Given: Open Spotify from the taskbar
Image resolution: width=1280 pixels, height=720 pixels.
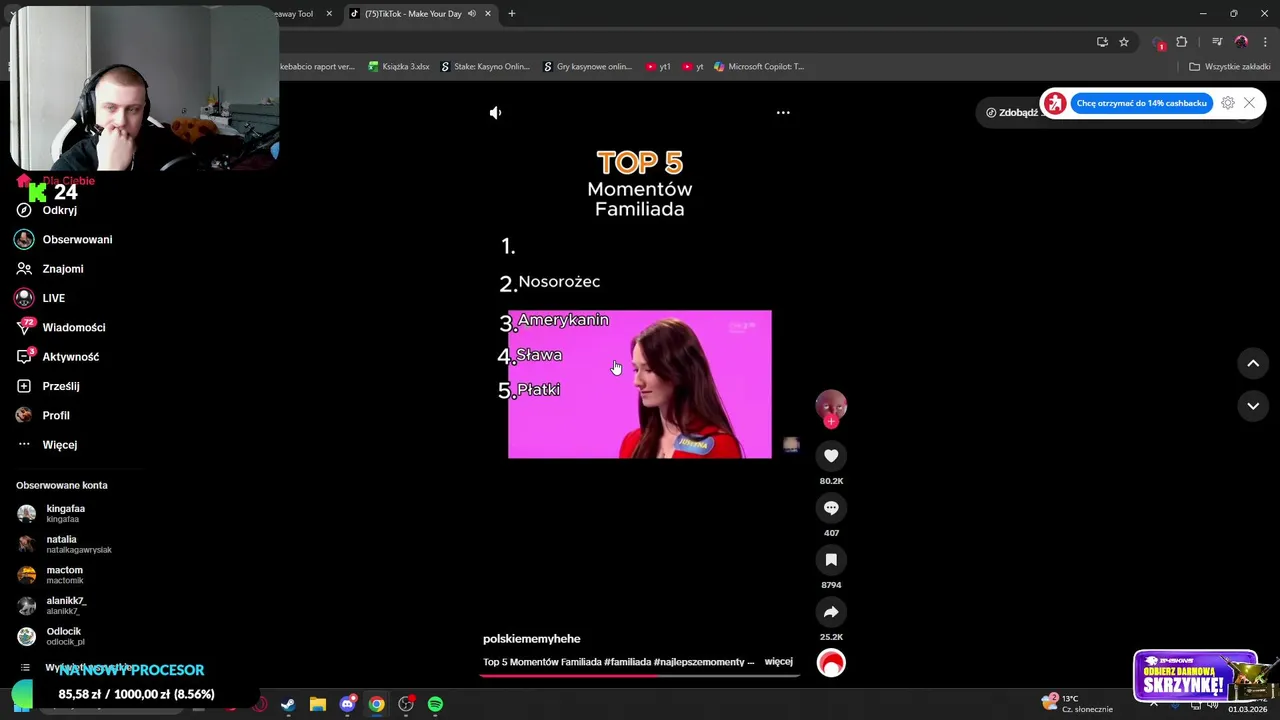Looking at the screenshot, I should [435, 704].
